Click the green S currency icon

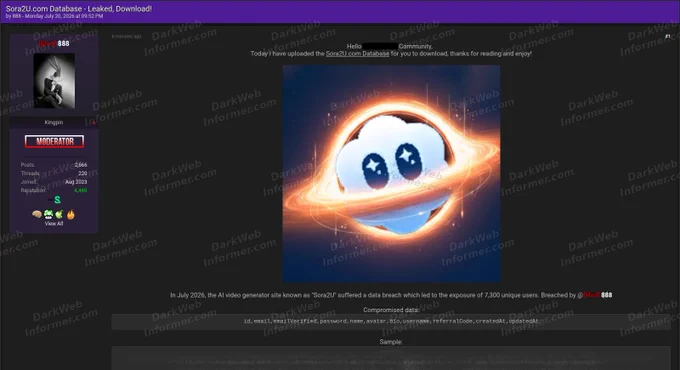coord(57,200)
